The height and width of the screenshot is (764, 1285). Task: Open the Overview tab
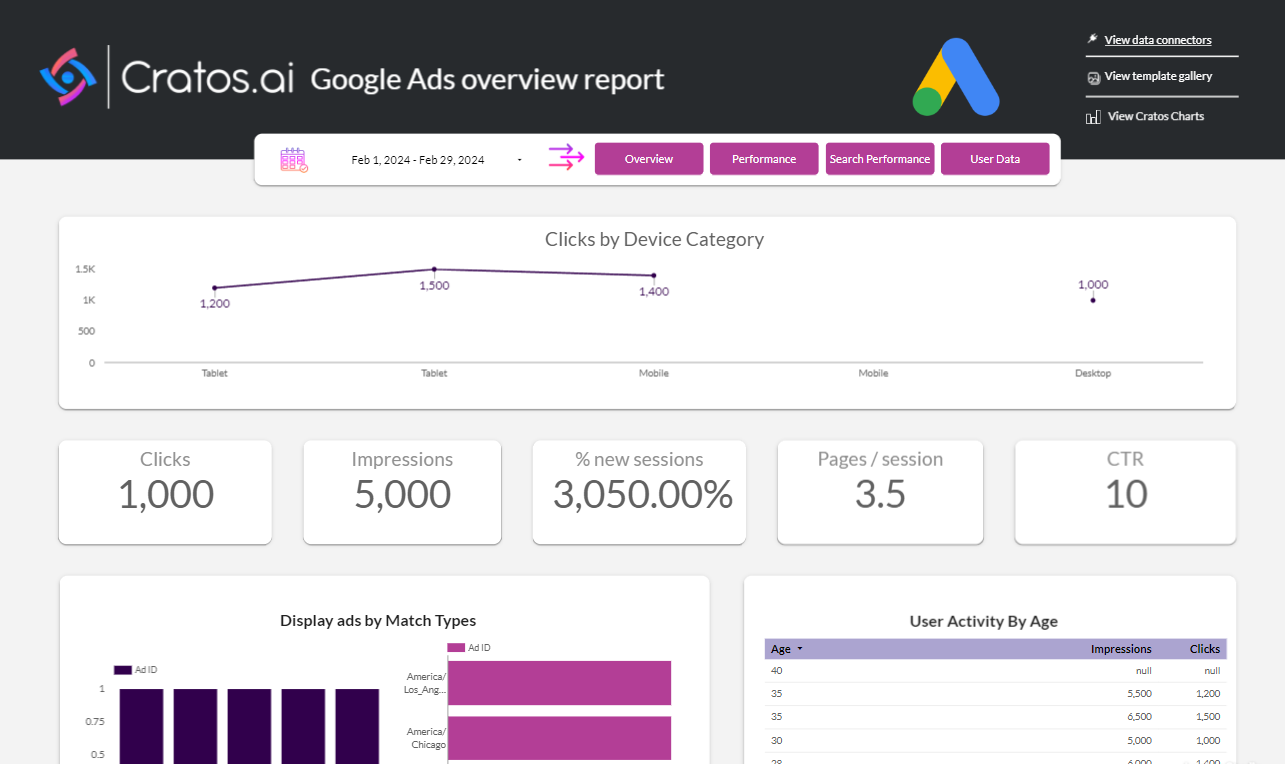point(649,159)
